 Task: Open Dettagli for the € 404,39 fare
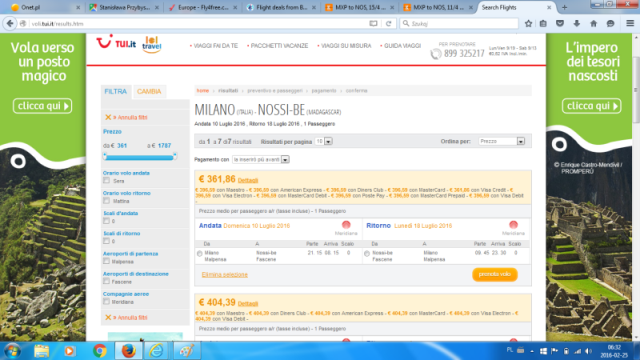tap(248, 304)
